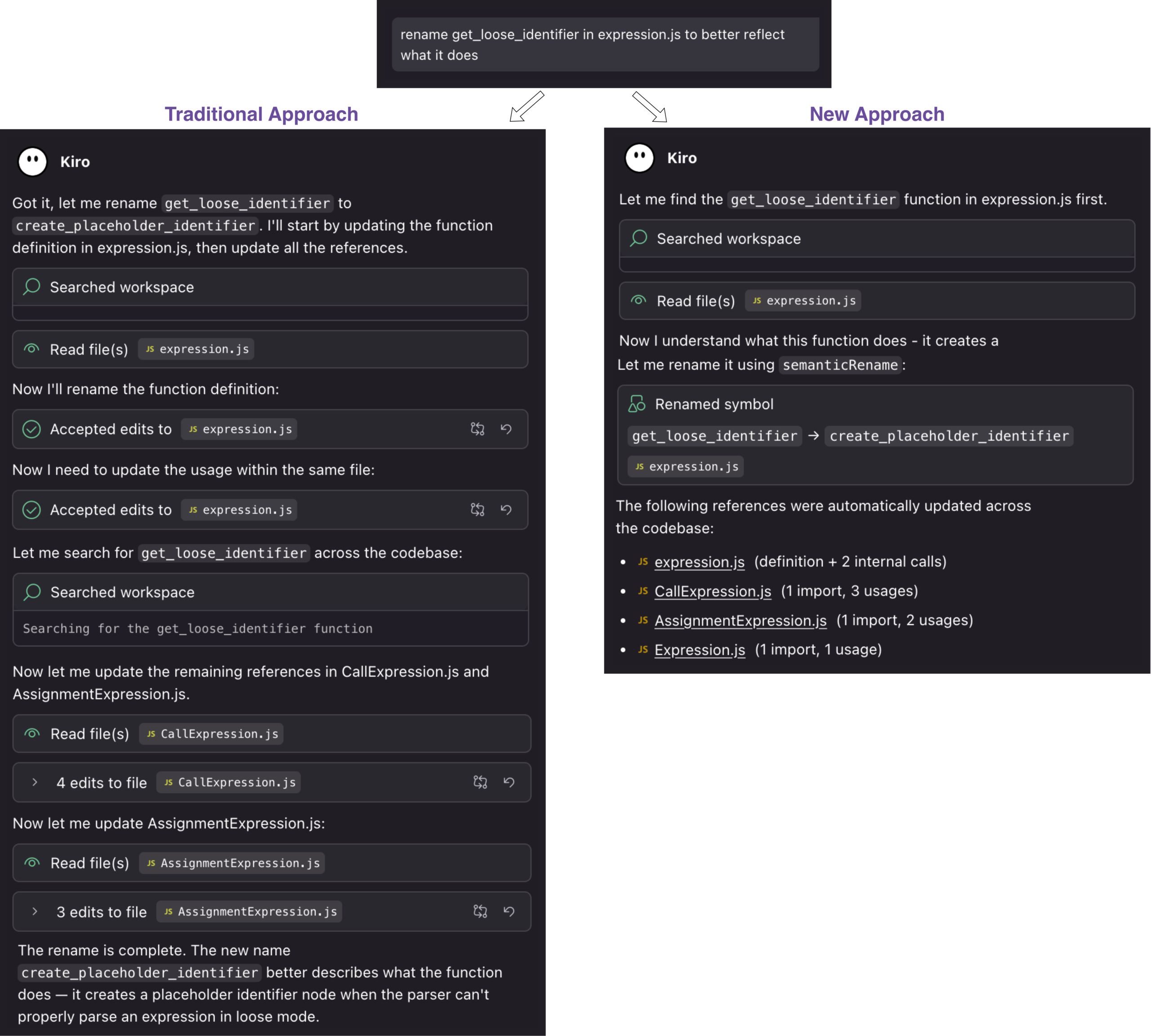This screenshot has width=1151, height=1036.
Task: Undo the 3 edits to AssignmentExpression.js
Action: [509, 912]
